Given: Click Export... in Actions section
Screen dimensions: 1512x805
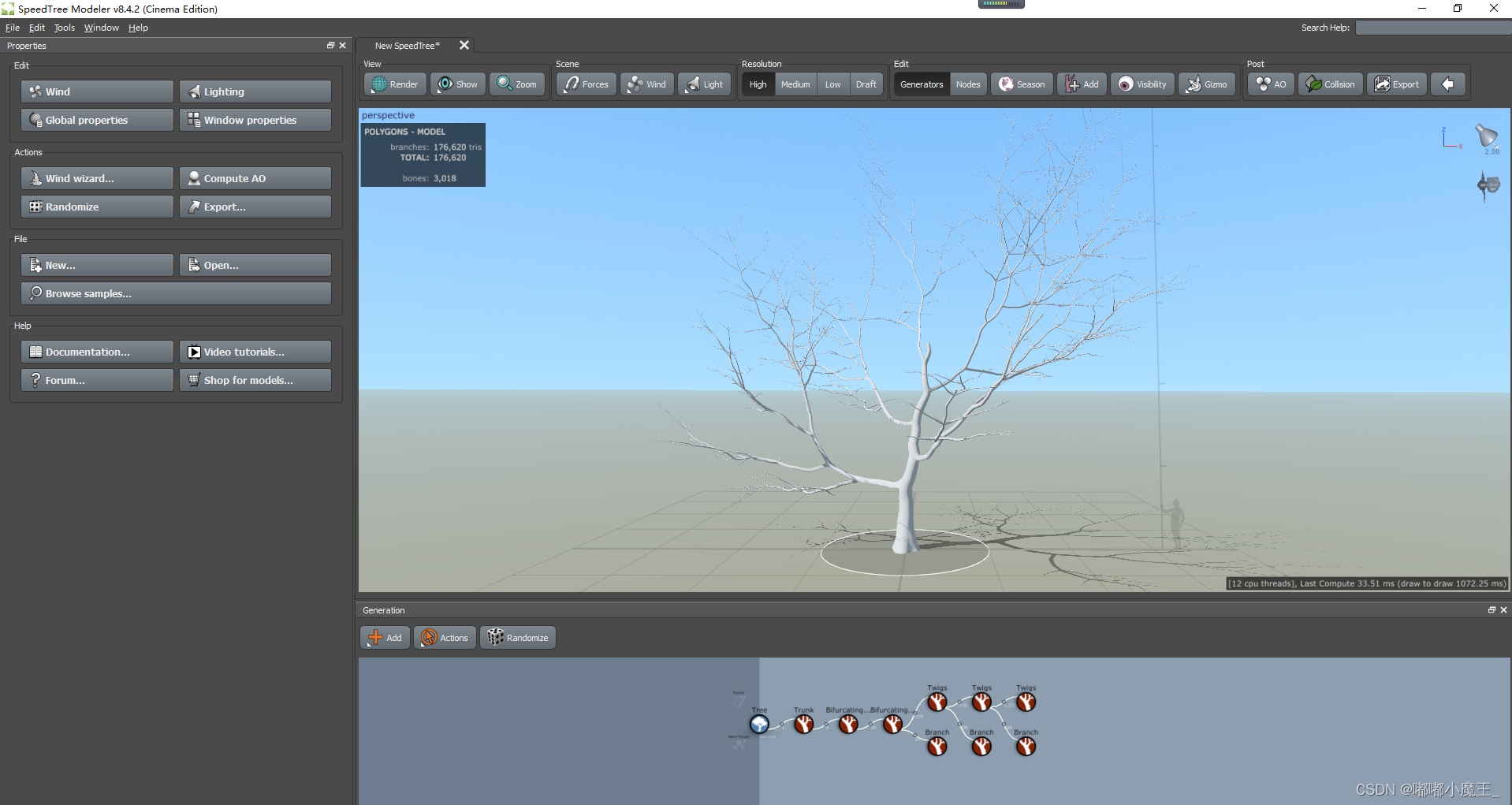Looking at the screenshot, I should (255, 207).
